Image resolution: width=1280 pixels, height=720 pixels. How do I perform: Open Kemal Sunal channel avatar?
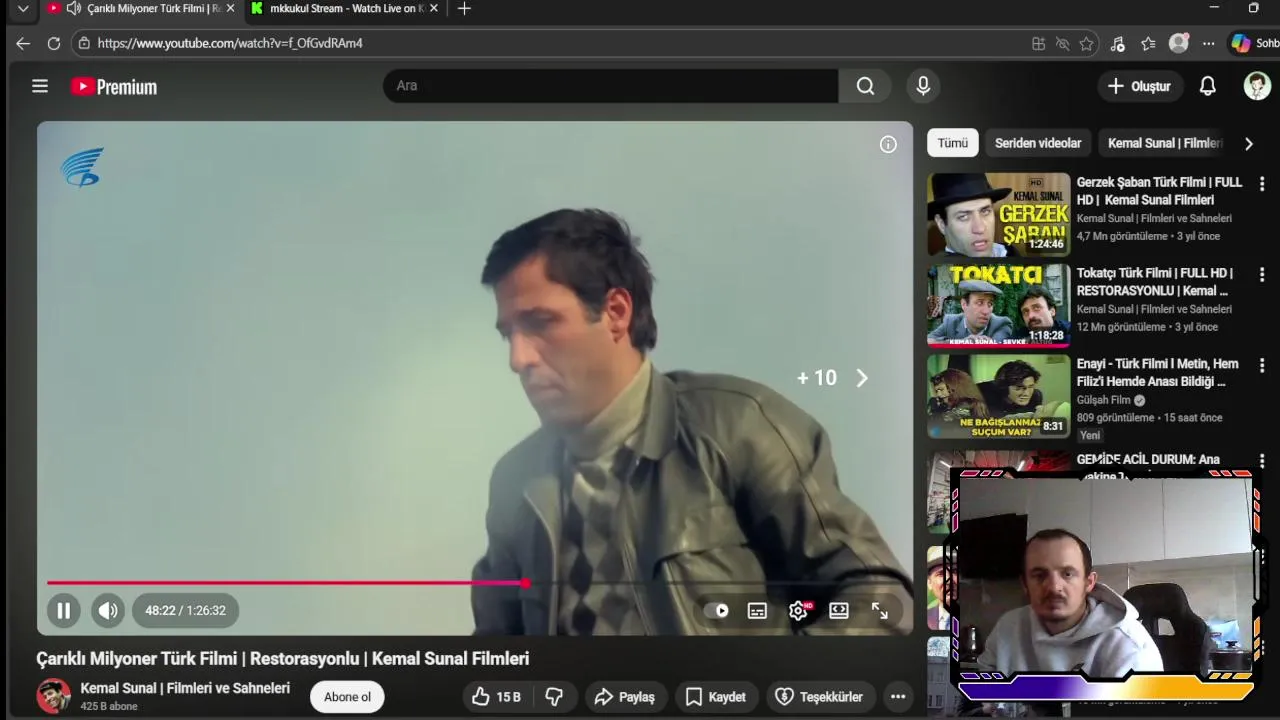coord(54,696)
